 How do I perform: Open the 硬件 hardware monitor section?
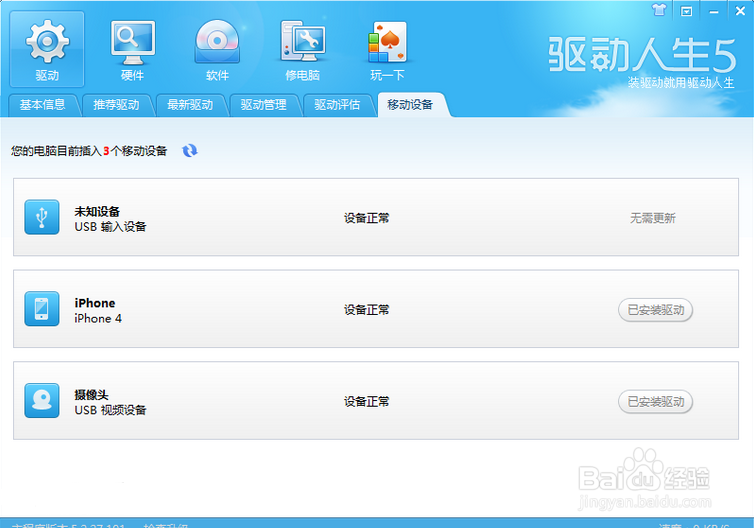[x=132, y=50]
